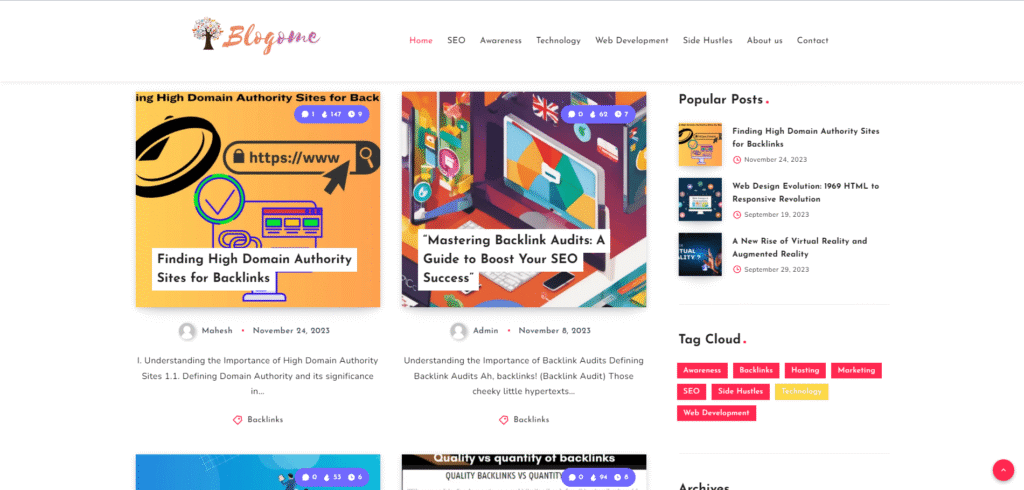Click clock icon beside November 24, 2023
Screen dimensions: 1024x490
[737, 160]
